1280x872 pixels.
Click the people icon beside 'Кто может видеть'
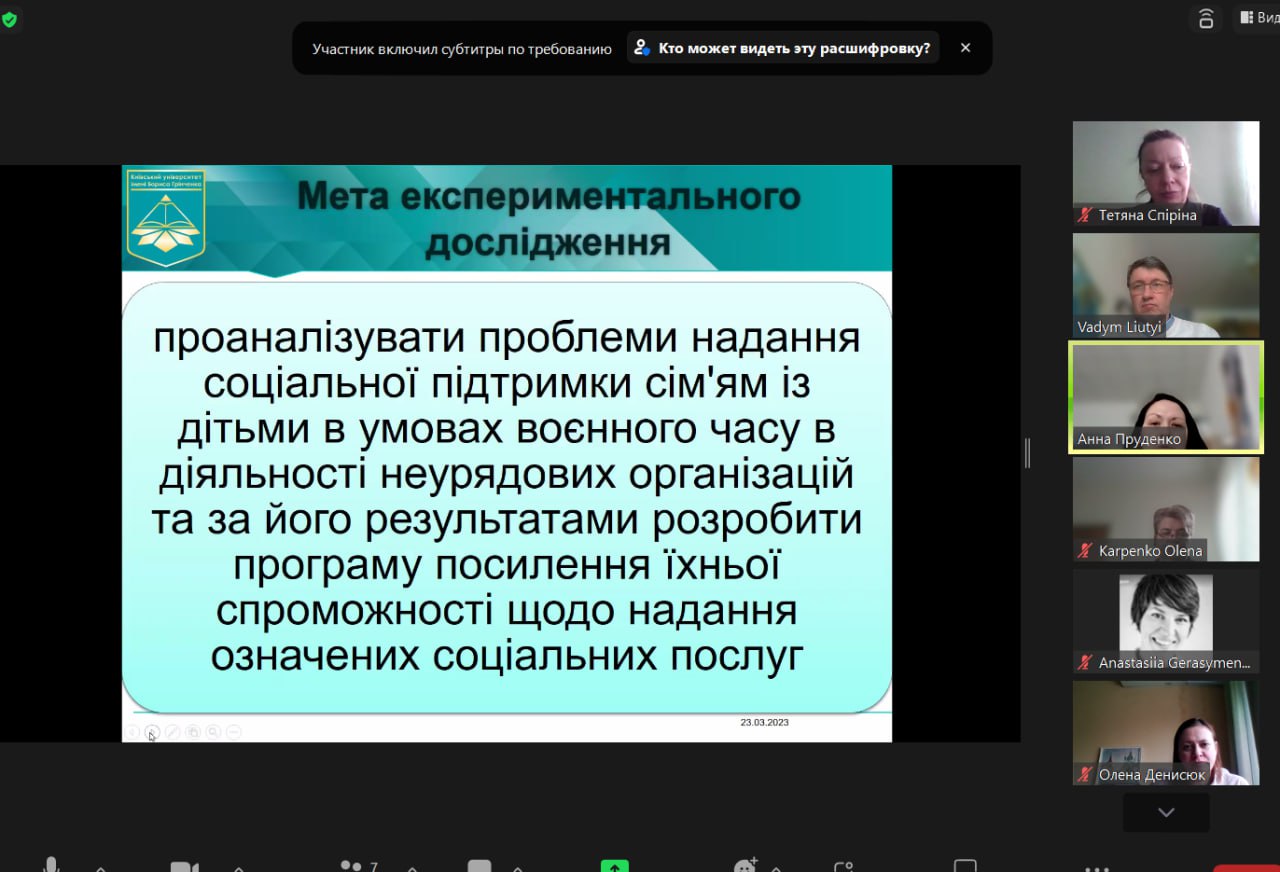point(642,48)
